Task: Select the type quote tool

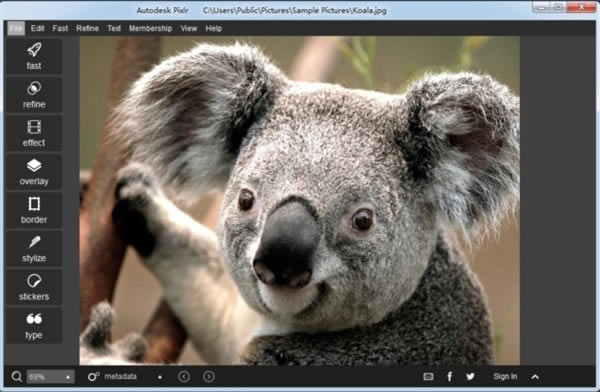Action: (x=34, y=325)
